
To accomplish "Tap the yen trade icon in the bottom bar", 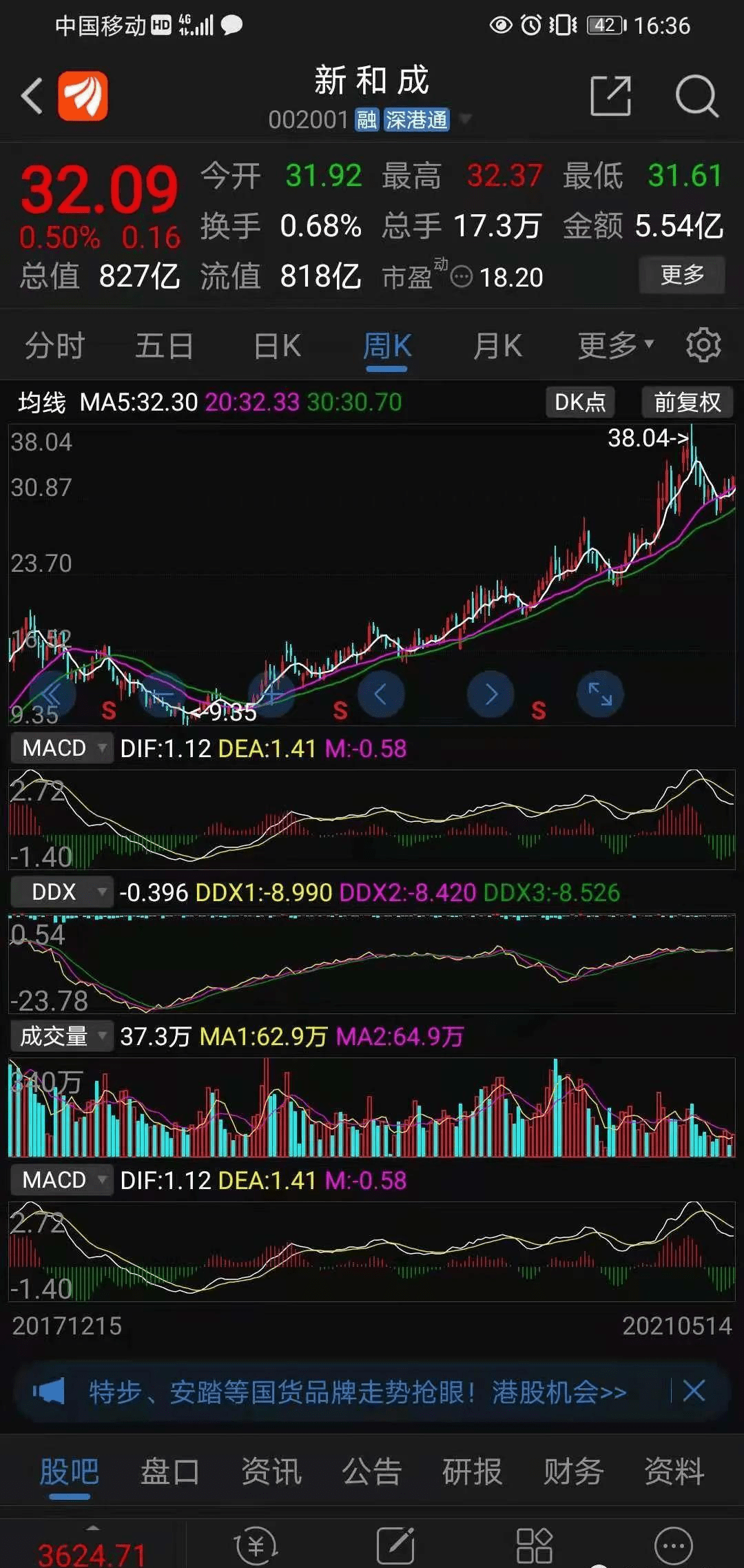I will tap(256, 1546).
